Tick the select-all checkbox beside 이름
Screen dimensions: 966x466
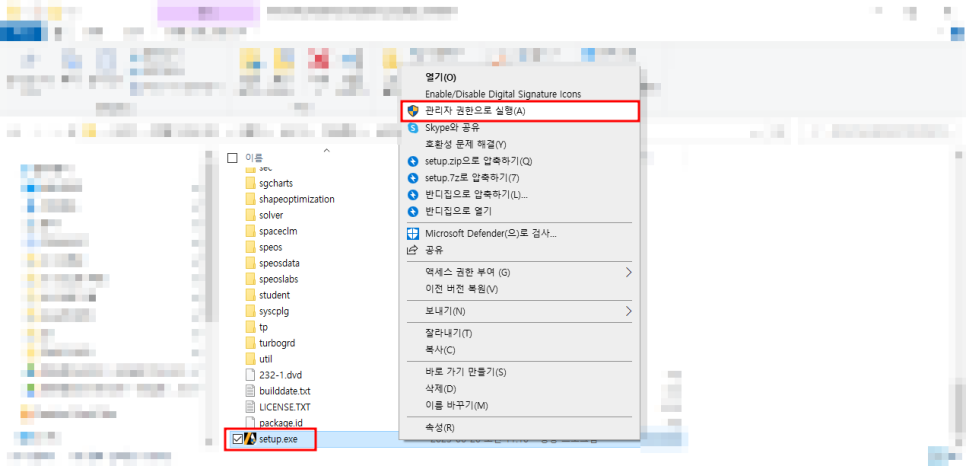(x=232, y=158)
